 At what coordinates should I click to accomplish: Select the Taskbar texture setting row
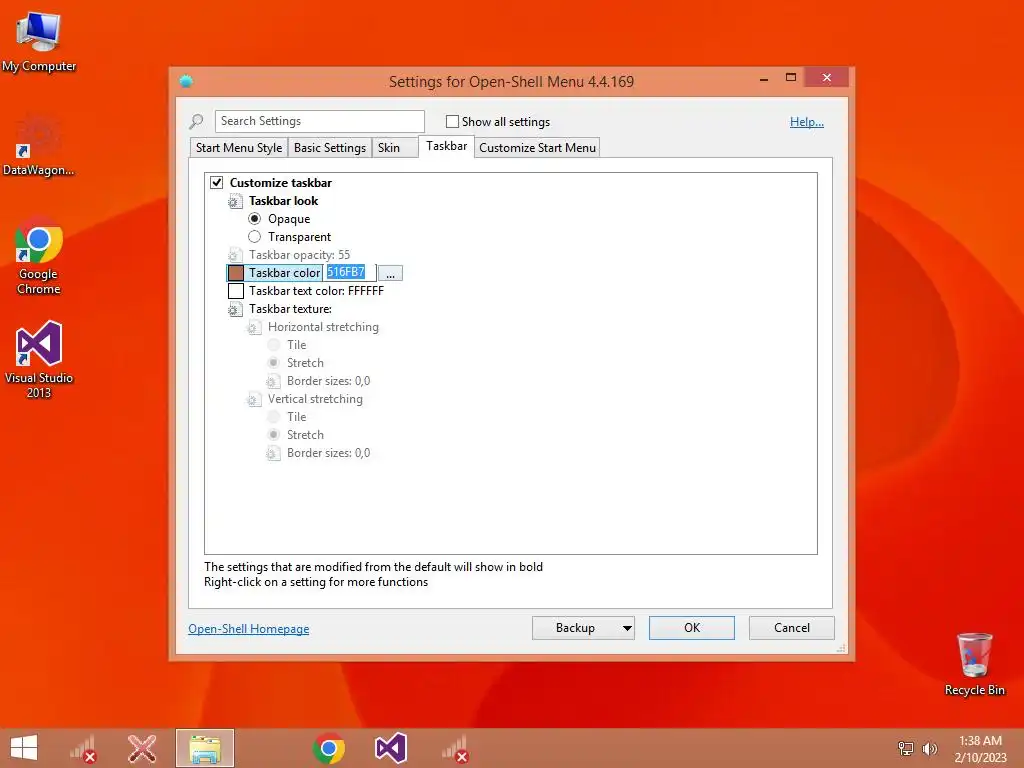pos(290,309)
